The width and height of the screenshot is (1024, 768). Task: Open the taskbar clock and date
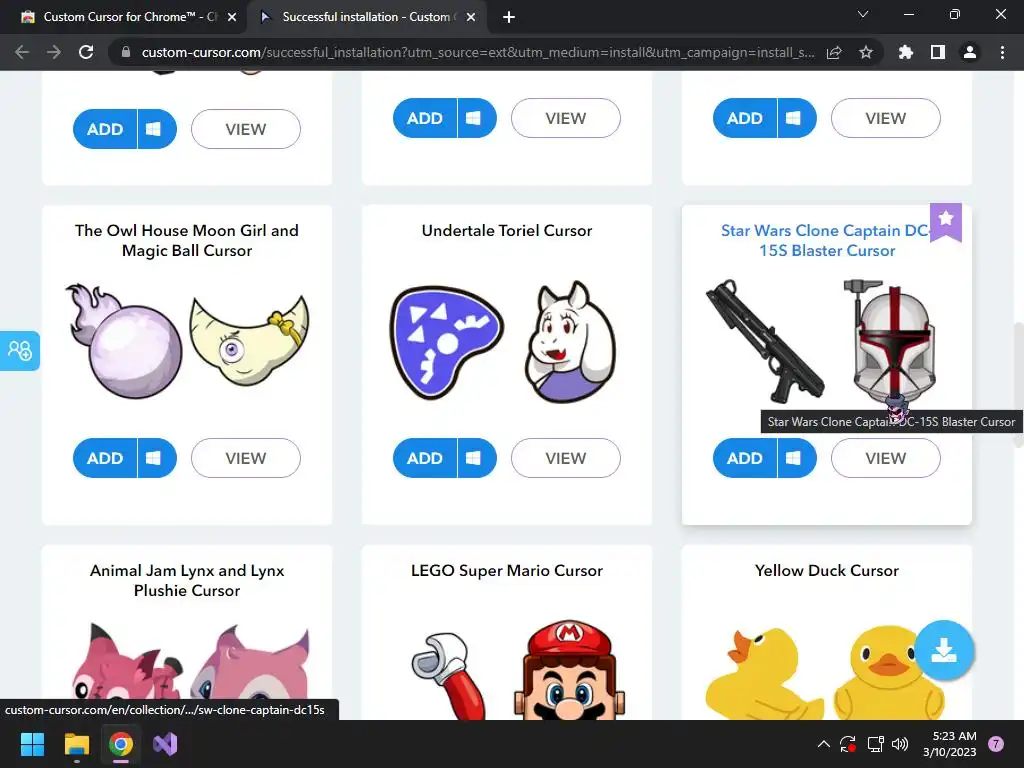[x=950, y=744]
